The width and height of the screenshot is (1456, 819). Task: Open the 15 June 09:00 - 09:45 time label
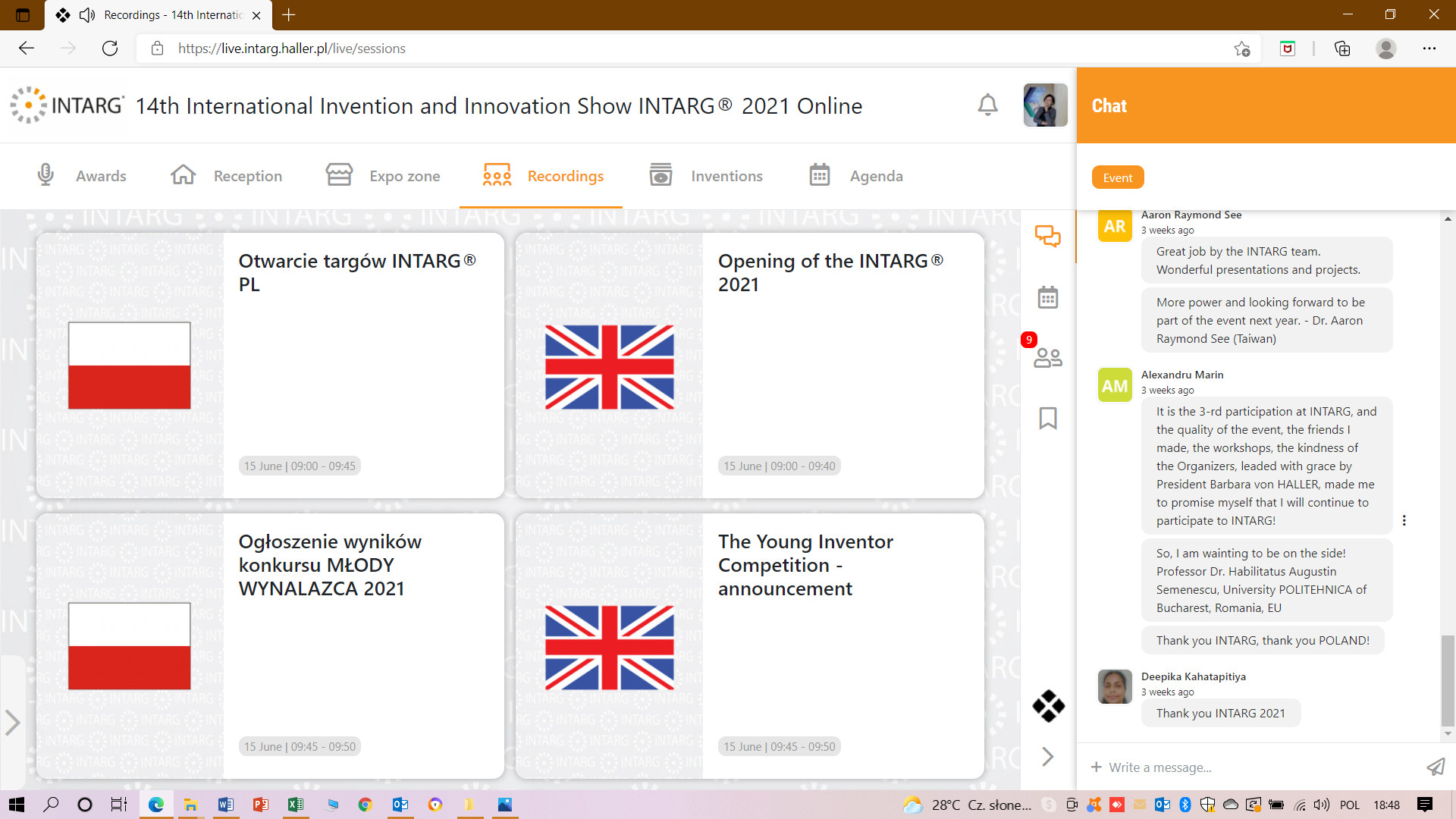click(300, 466)
